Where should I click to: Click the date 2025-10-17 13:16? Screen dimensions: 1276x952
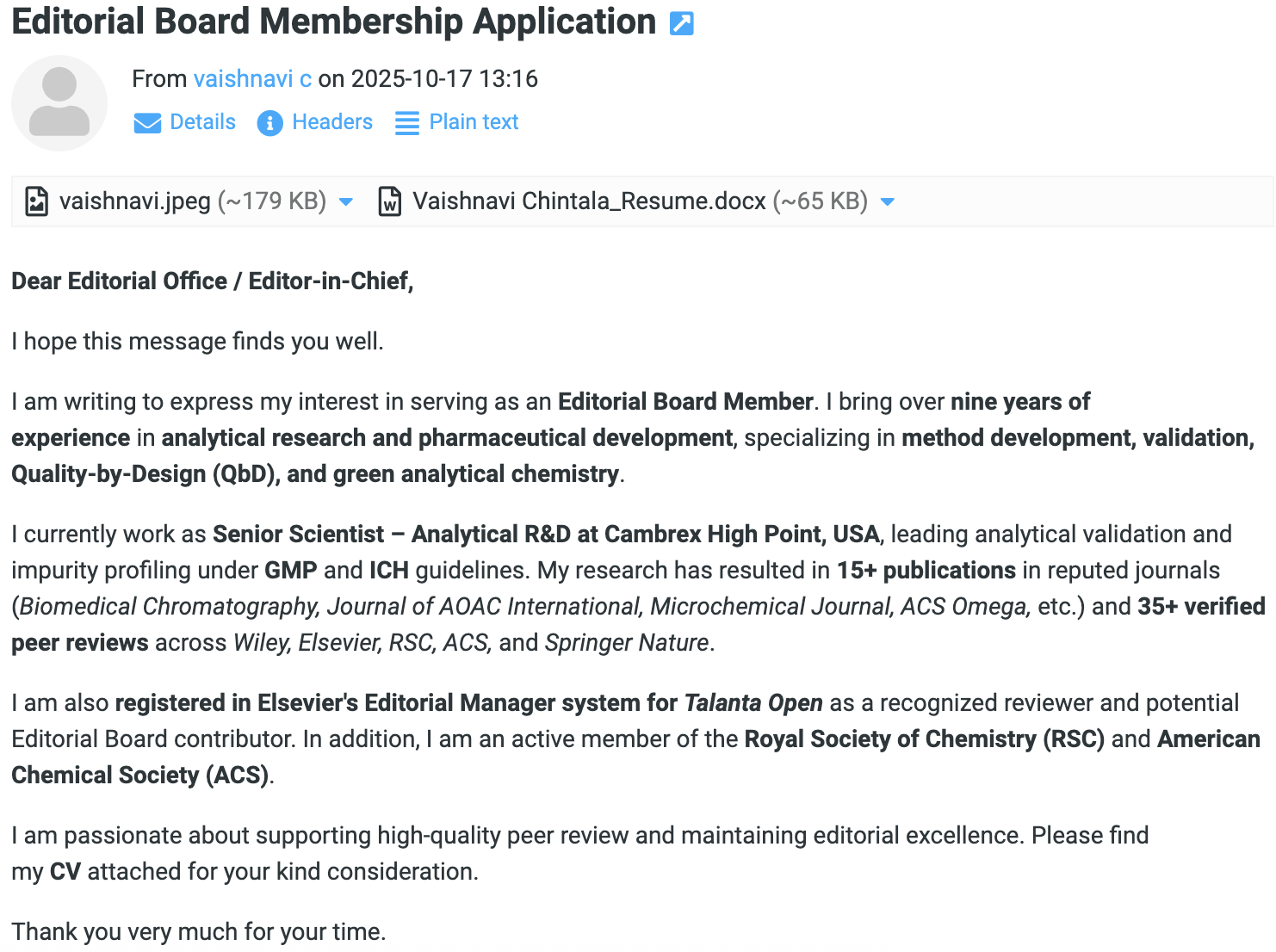click(444, 78)
